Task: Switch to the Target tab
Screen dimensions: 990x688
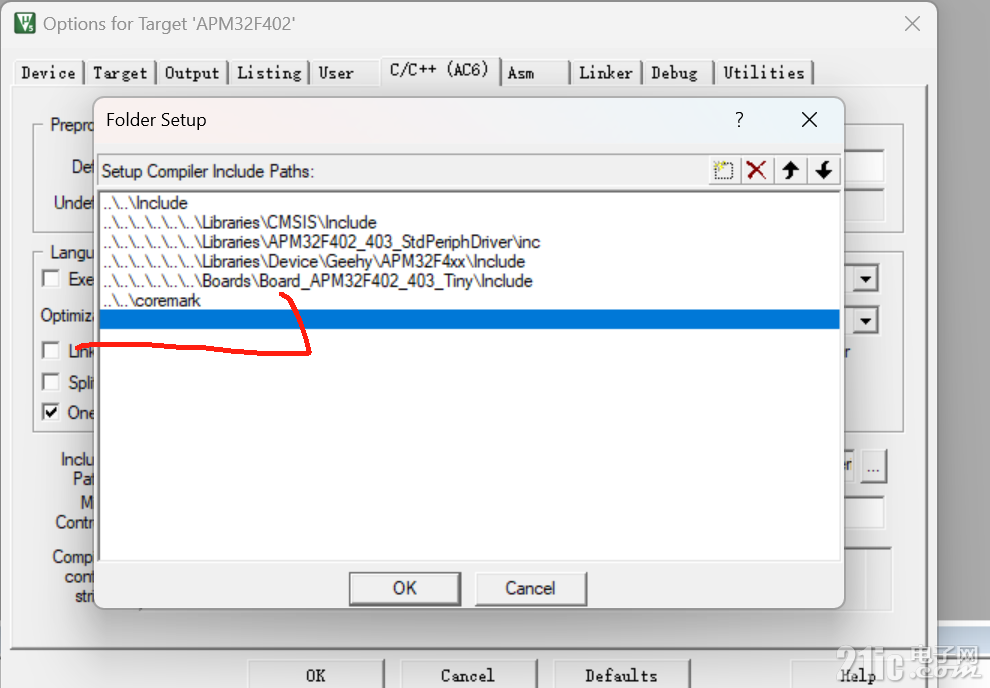Action: [120, 73]
